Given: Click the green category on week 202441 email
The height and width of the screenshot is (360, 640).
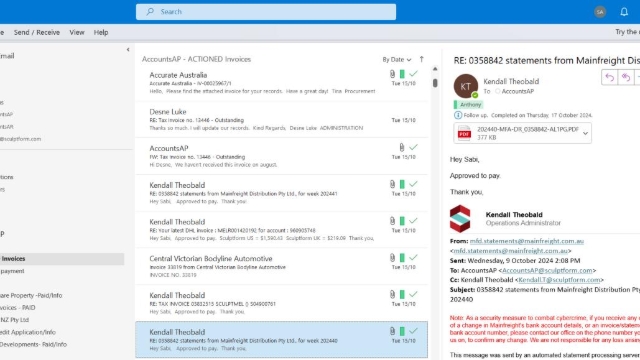Looking at the screenshot, I should click(402, 184).
